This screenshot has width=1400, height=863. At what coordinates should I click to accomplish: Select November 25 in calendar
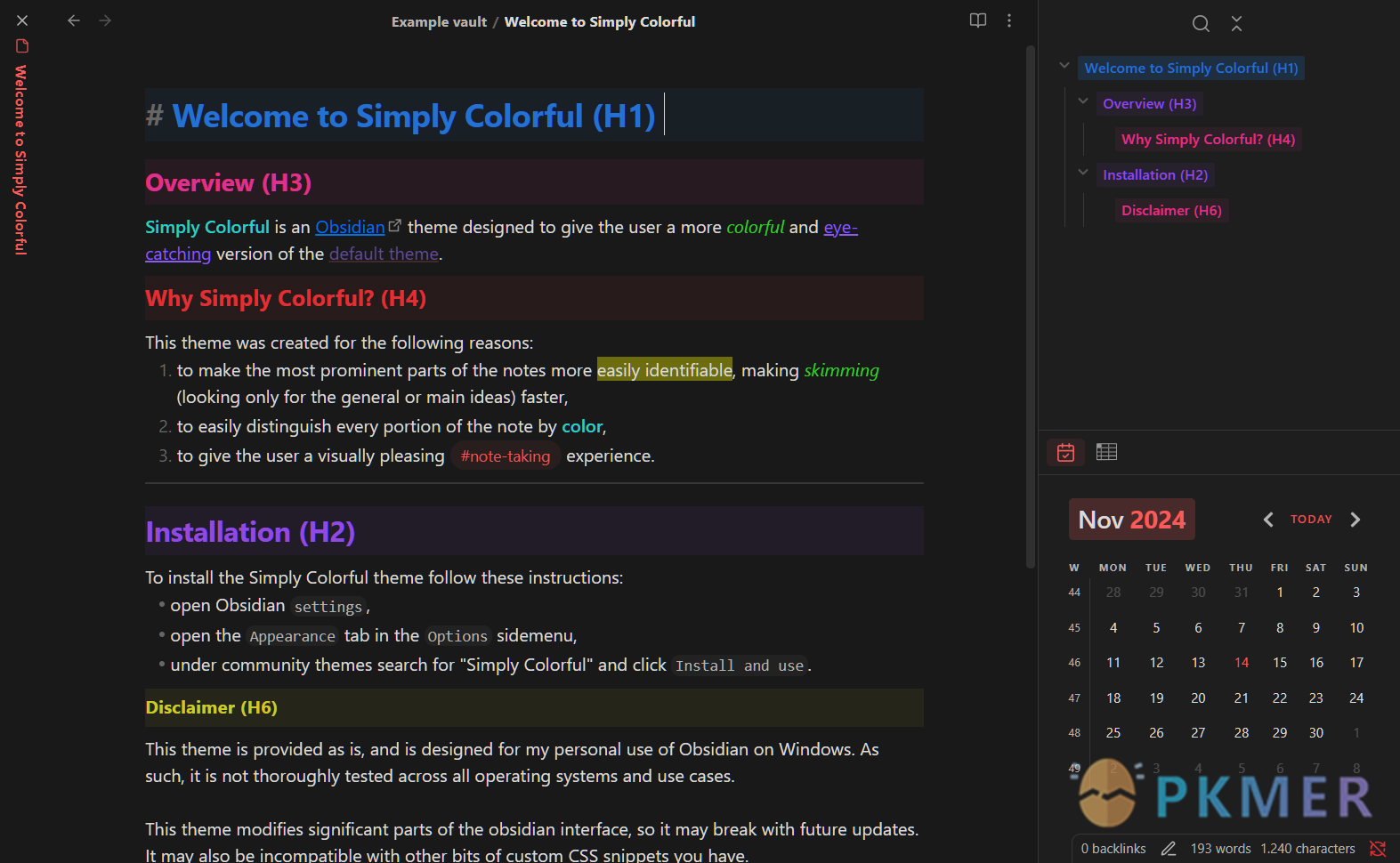[1113, 733]
